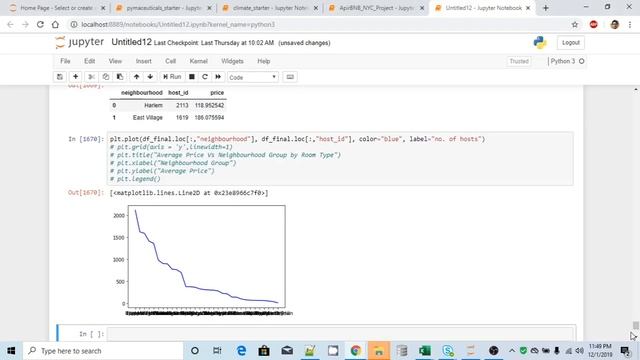640x360 pixels.
Task: Click the East Village table cell
Action: (147, 118)
